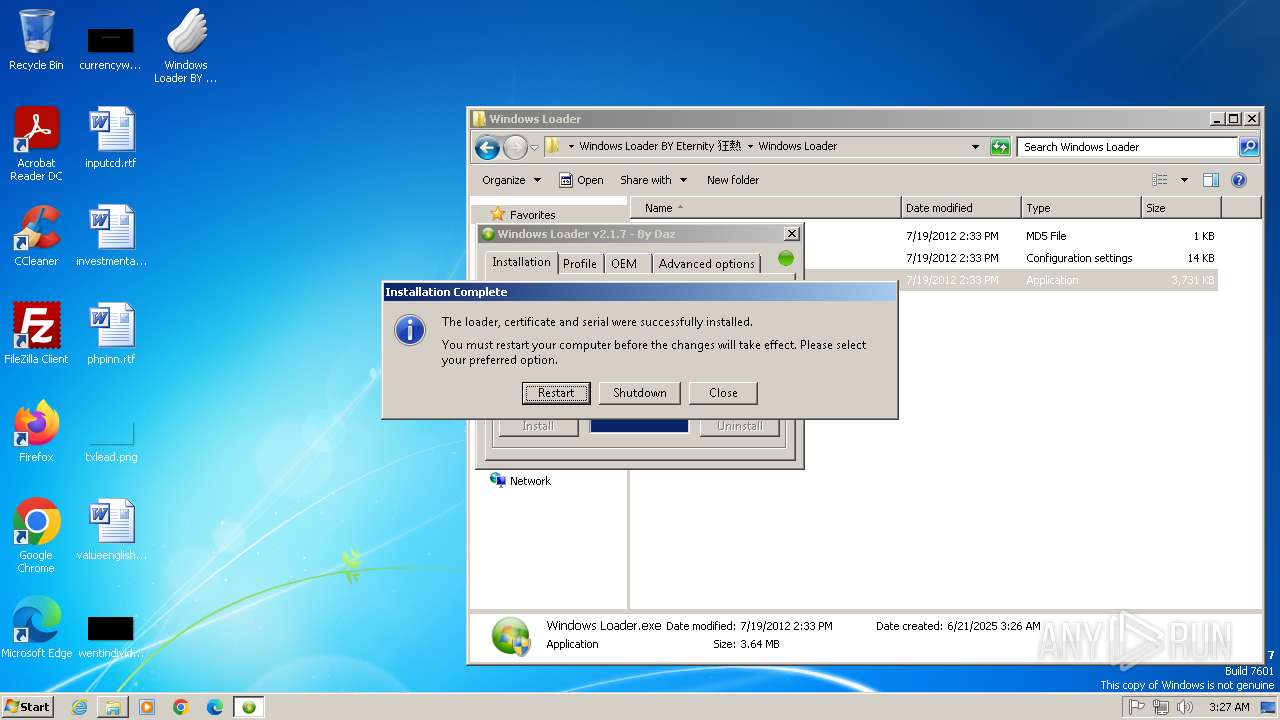Expand the Share with menu

click(654, 180)
